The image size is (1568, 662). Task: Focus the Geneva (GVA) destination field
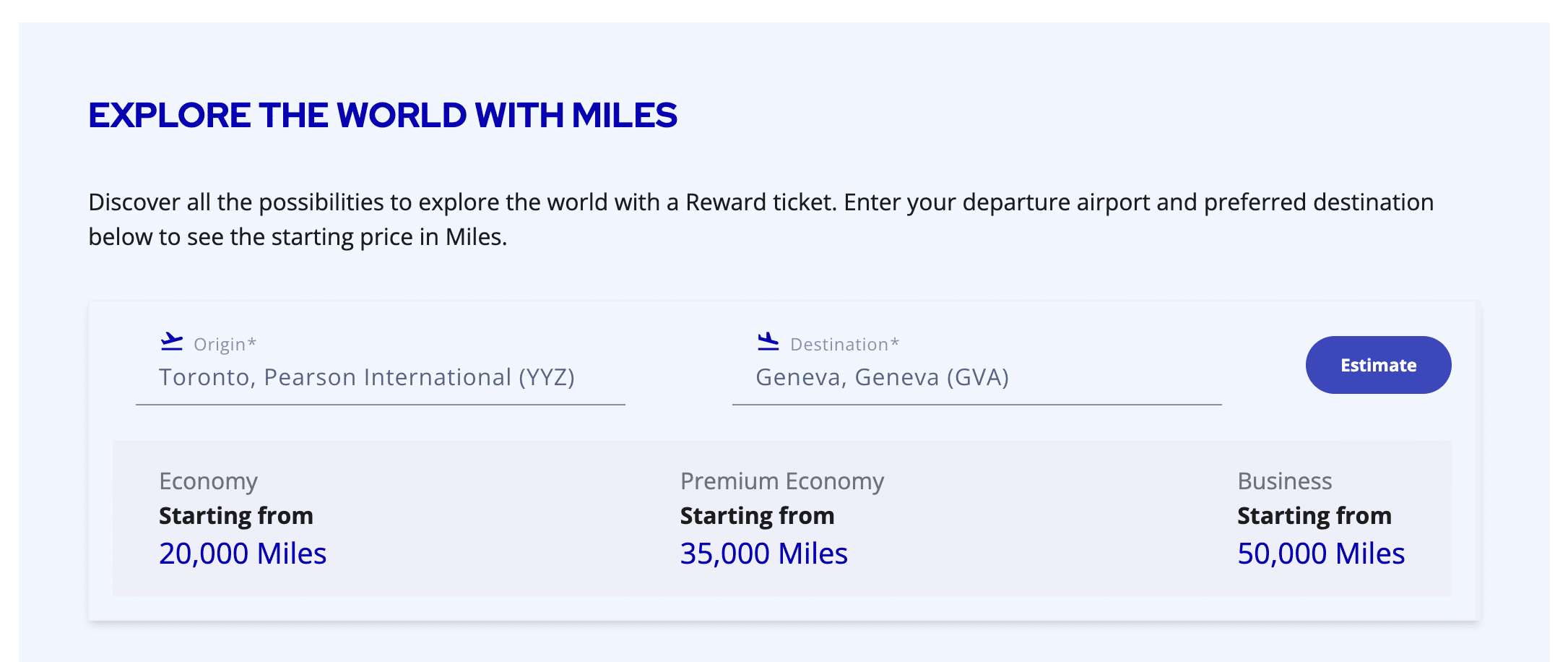[x=882, y=377]
